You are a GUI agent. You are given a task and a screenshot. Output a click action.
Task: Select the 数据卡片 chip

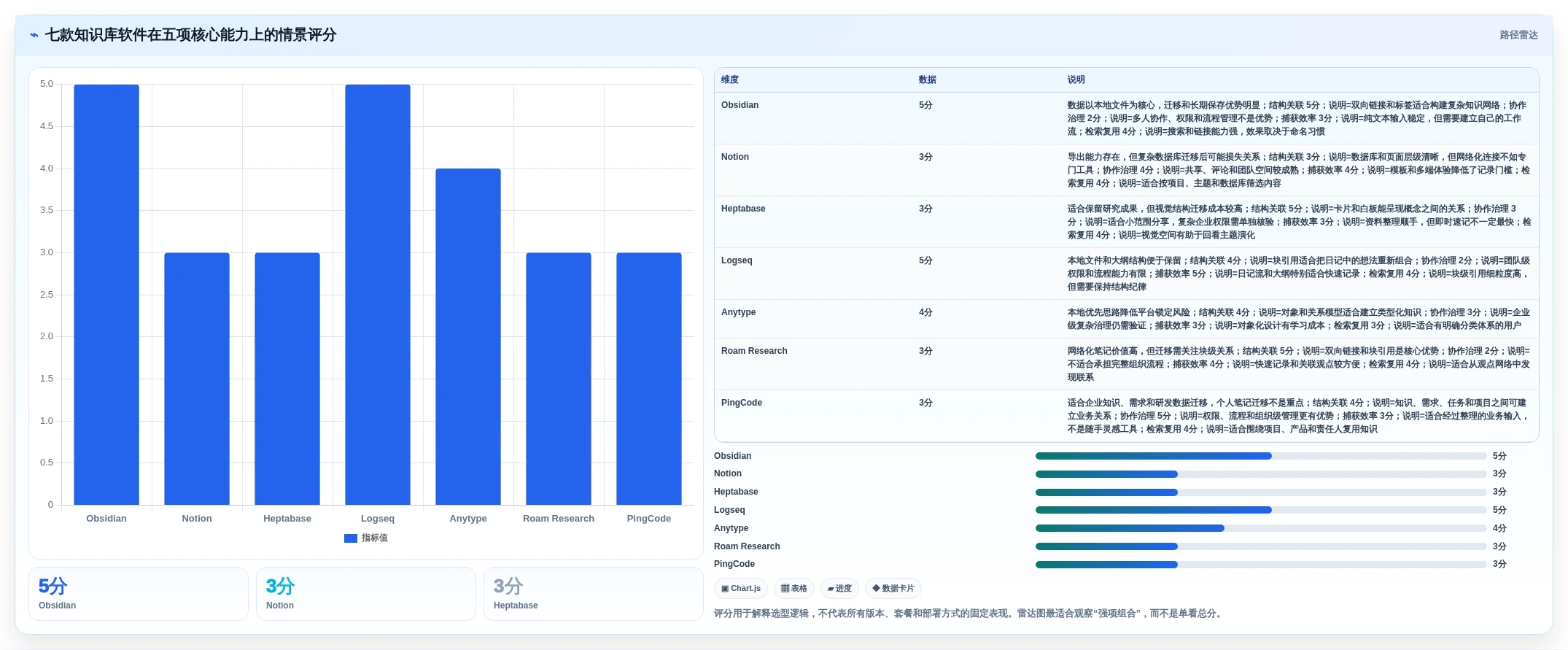[893, 589]
